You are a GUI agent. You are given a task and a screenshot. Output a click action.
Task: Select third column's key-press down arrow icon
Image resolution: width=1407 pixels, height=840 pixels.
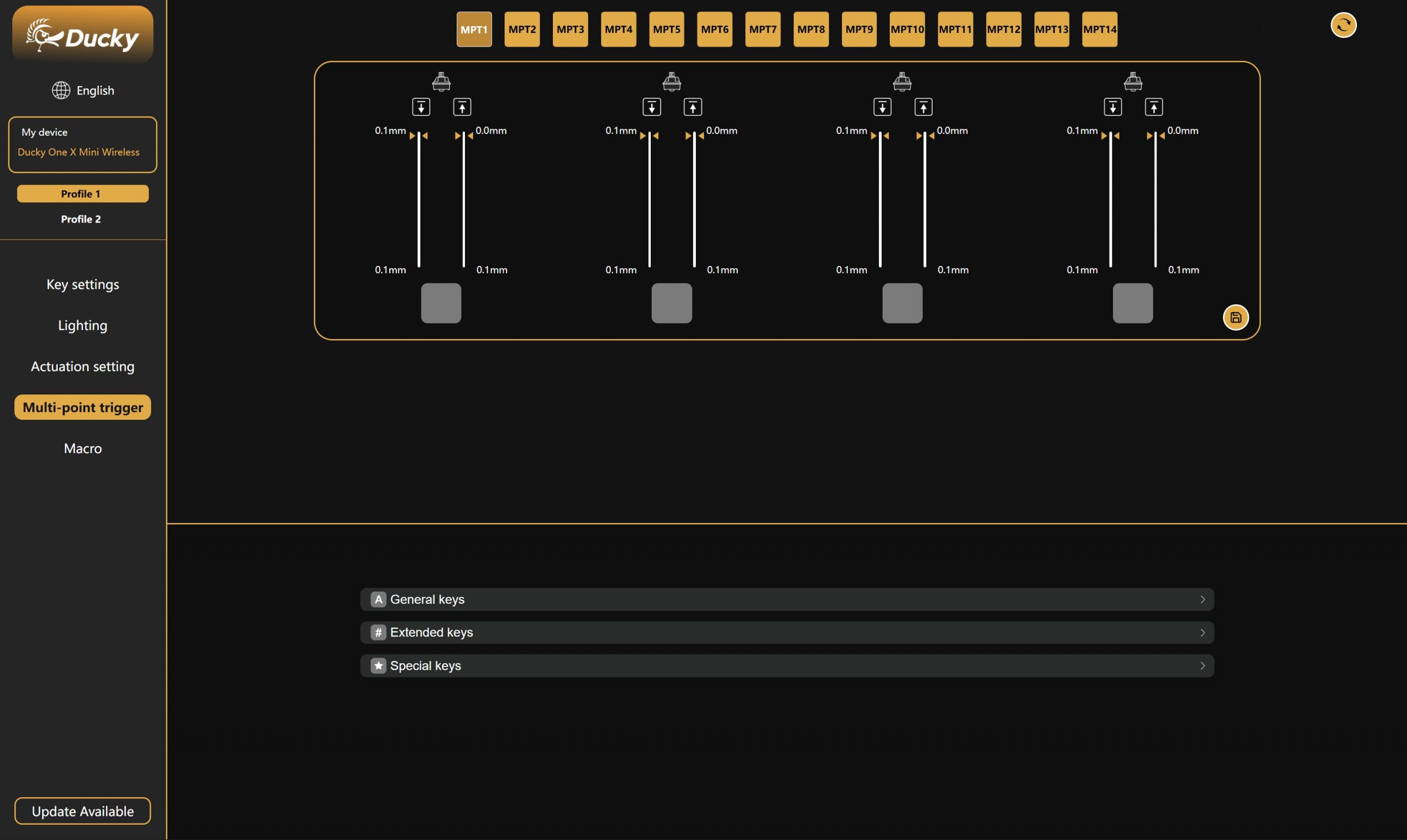(882, 107)
